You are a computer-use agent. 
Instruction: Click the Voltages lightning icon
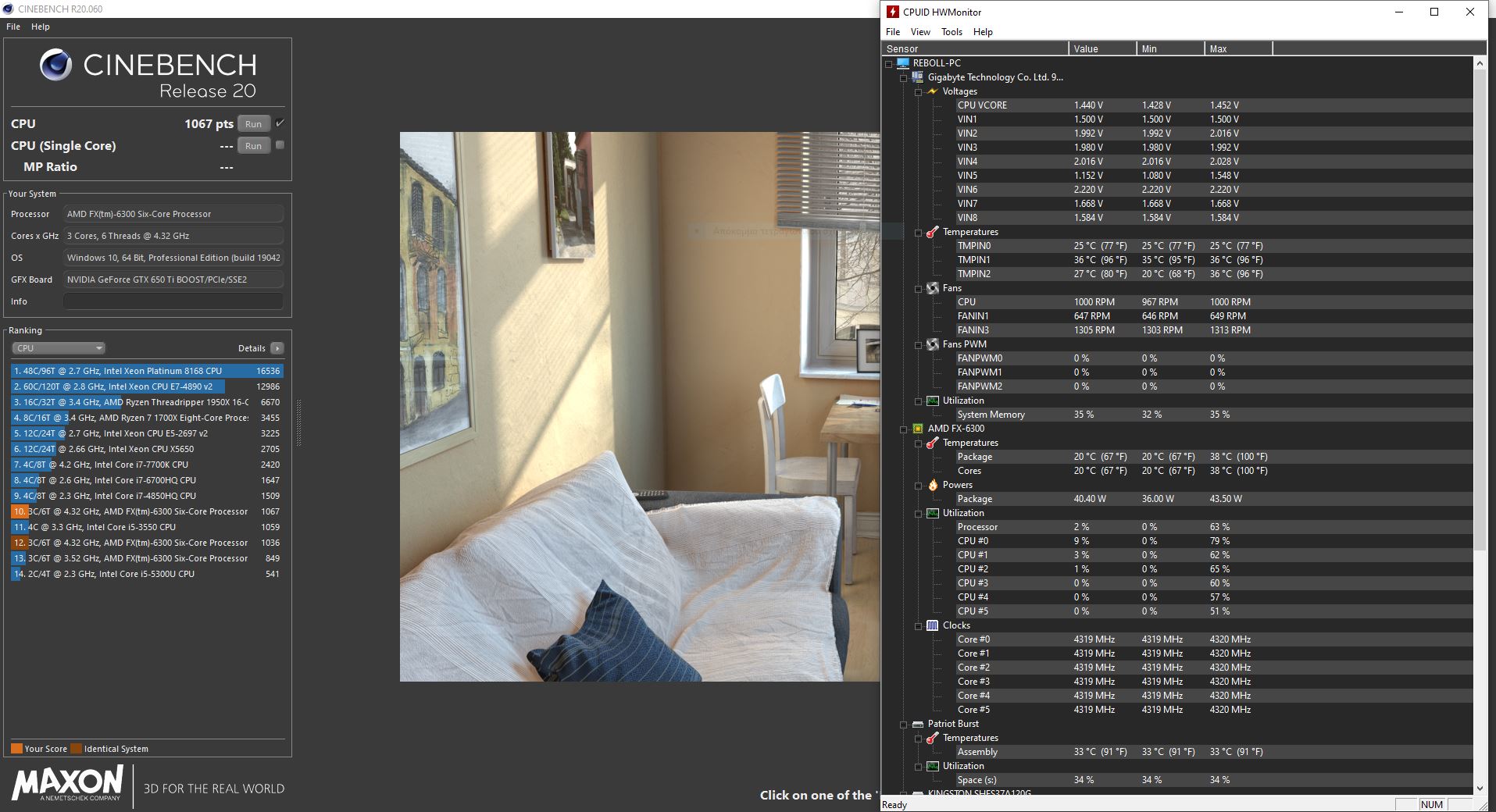point(932,91)
